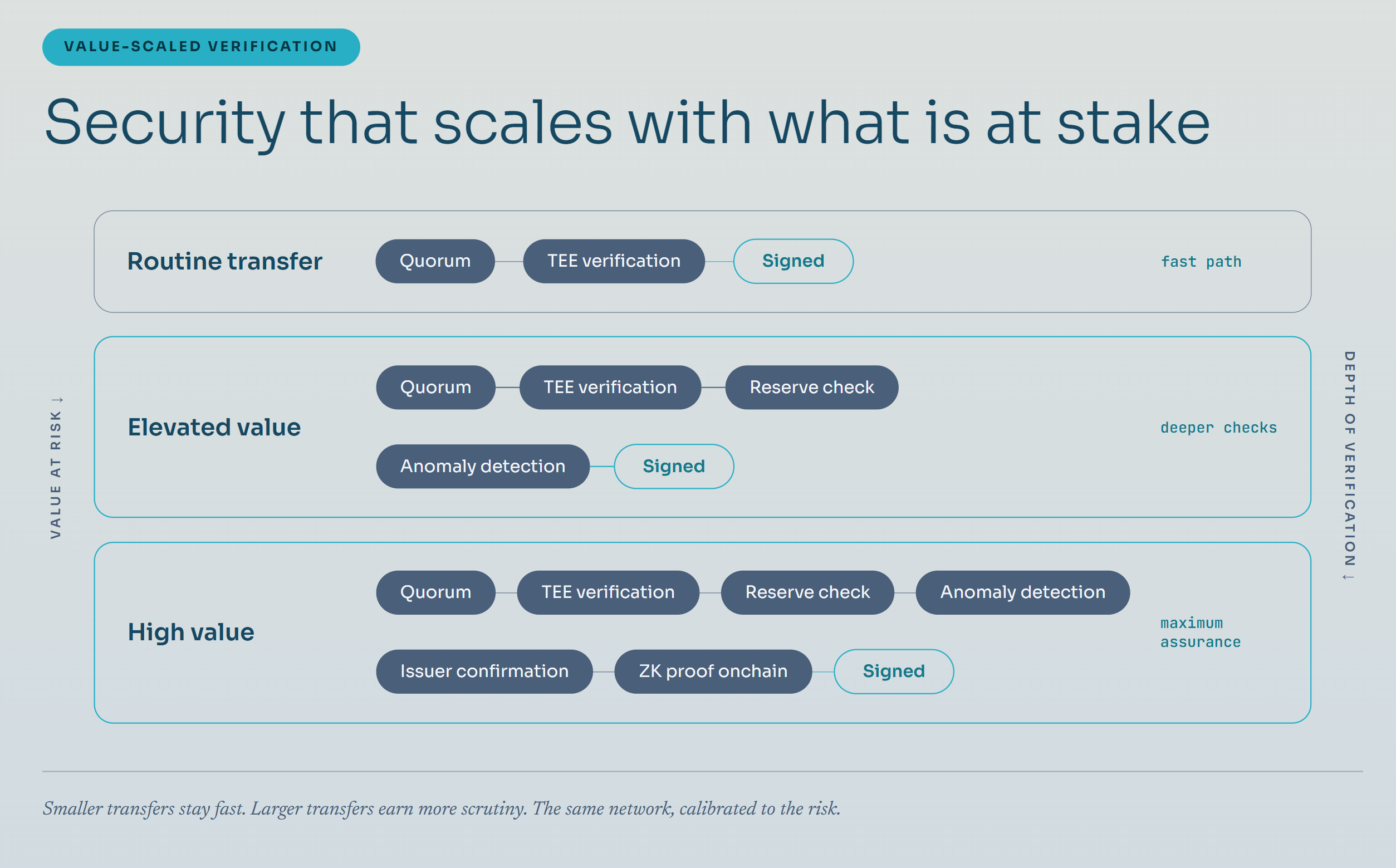Viewport: 1396px width, 868px height.
Task: Select the Quorum pill in Routine transfer
Action: 435,261
